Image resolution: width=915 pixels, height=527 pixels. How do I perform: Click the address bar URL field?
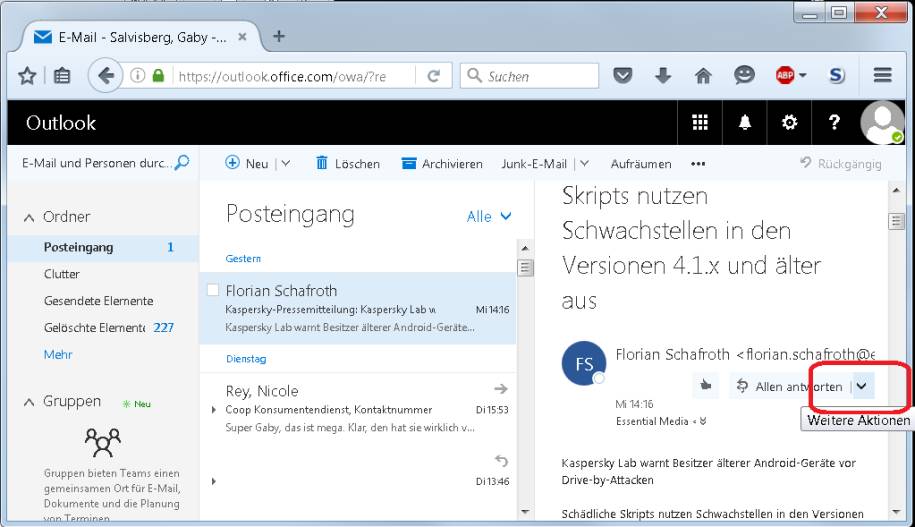click(x=293, y=76)
